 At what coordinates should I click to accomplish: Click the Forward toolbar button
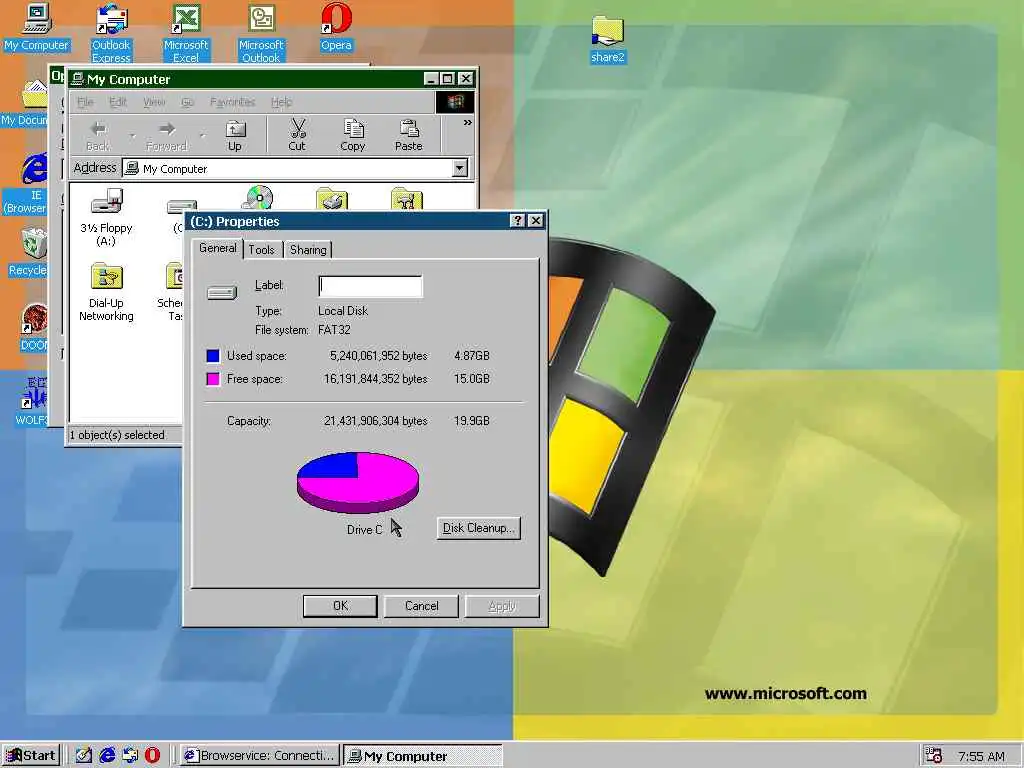(167, 136)
